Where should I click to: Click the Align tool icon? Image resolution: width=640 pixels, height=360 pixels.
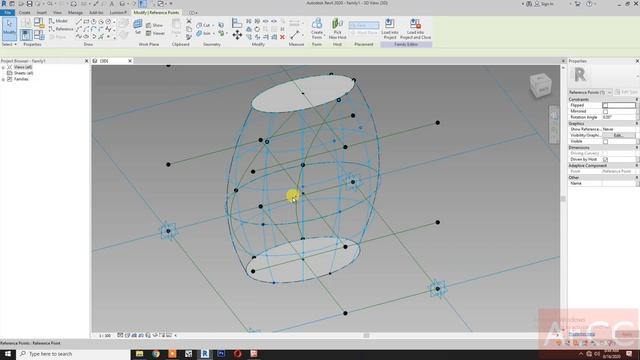237,23
